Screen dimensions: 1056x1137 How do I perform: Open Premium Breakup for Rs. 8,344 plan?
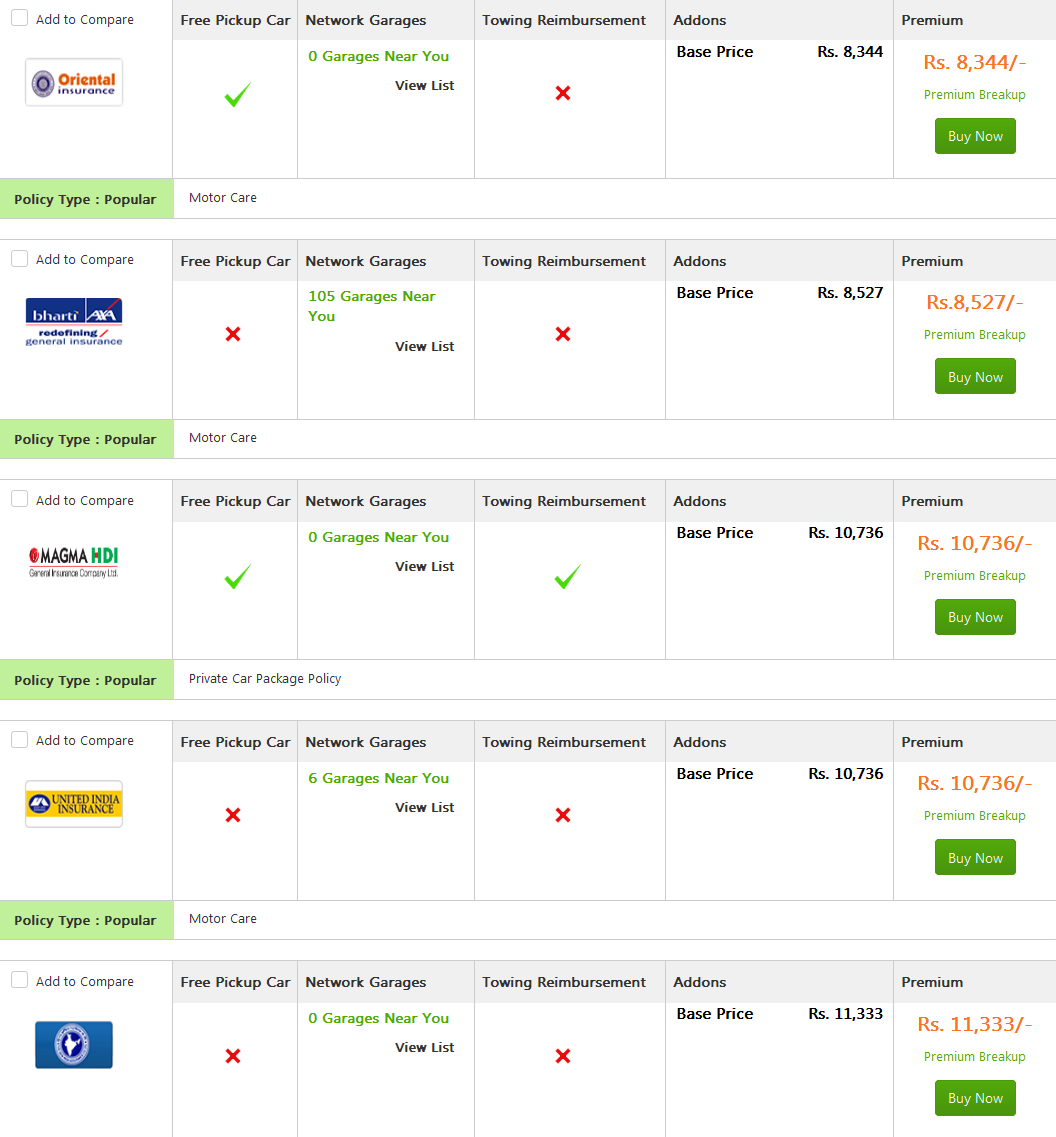[x=974, y=94]
